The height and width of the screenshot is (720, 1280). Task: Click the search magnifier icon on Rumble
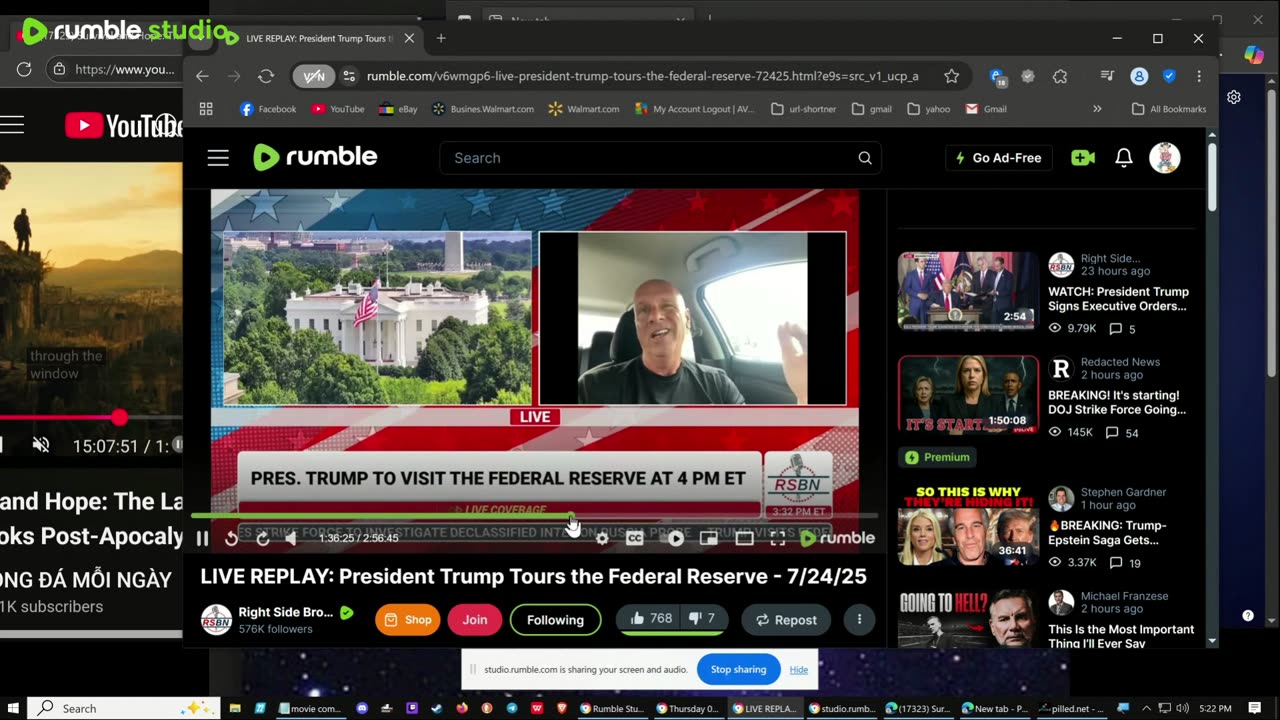[865, 158]
